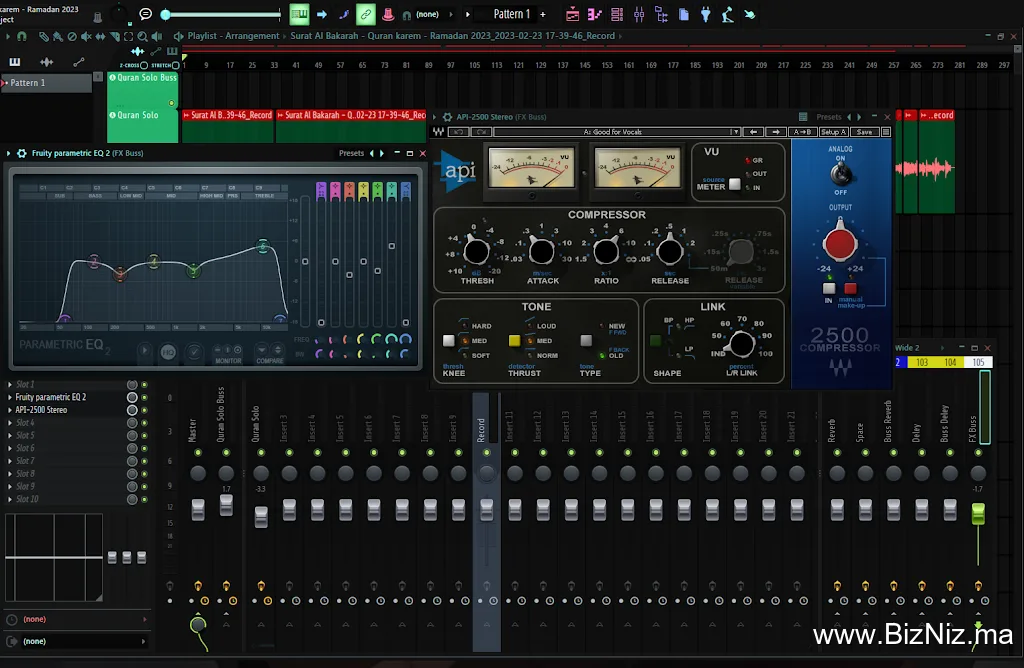Toggle the ANALOG on/off switch in API-2500
Image resolution: width=1024 pixels, height=668 pixels.
point(840,174)
